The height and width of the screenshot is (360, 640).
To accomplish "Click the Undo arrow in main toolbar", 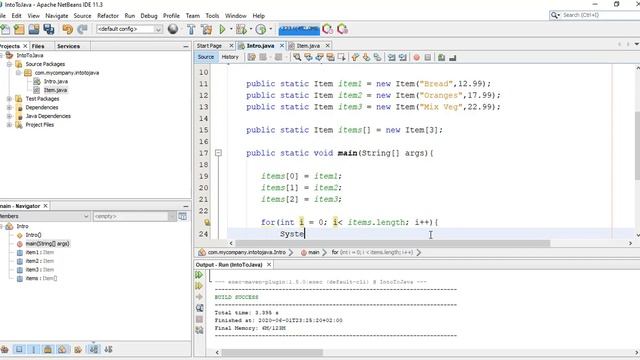I will coord(67,29).
